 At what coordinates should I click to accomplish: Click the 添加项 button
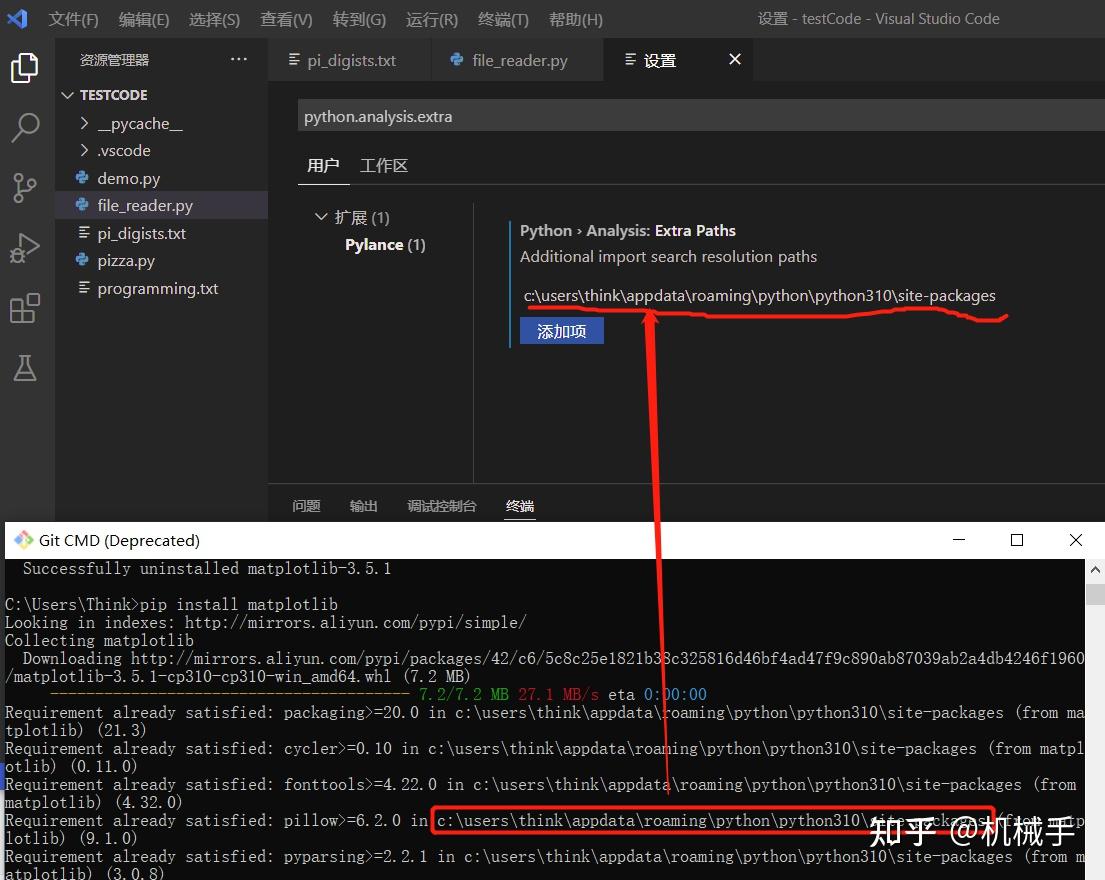point(561,330)
